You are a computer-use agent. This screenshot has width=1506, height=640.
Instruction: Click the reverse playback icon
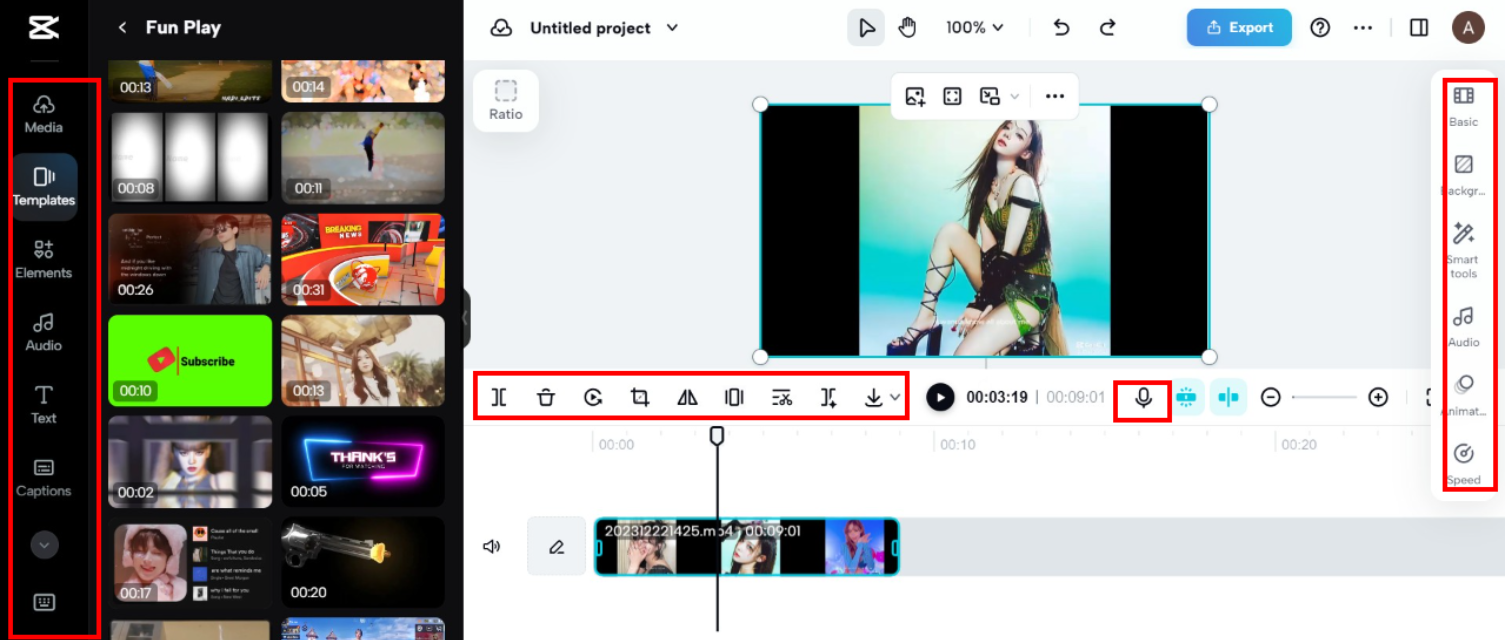[593, 397]
